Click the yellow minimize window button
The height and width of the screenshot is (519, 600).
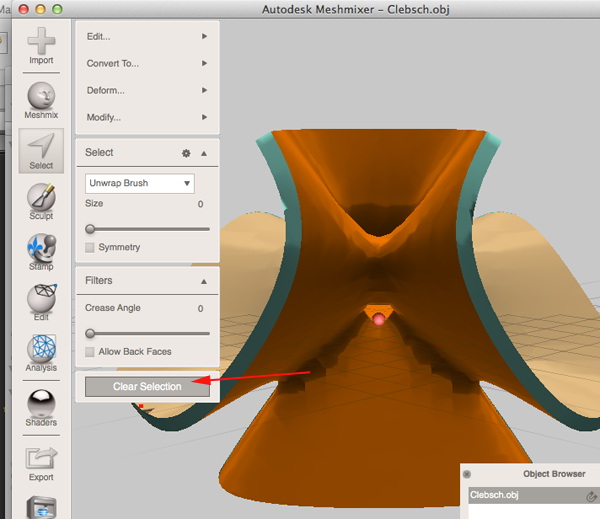40,9
